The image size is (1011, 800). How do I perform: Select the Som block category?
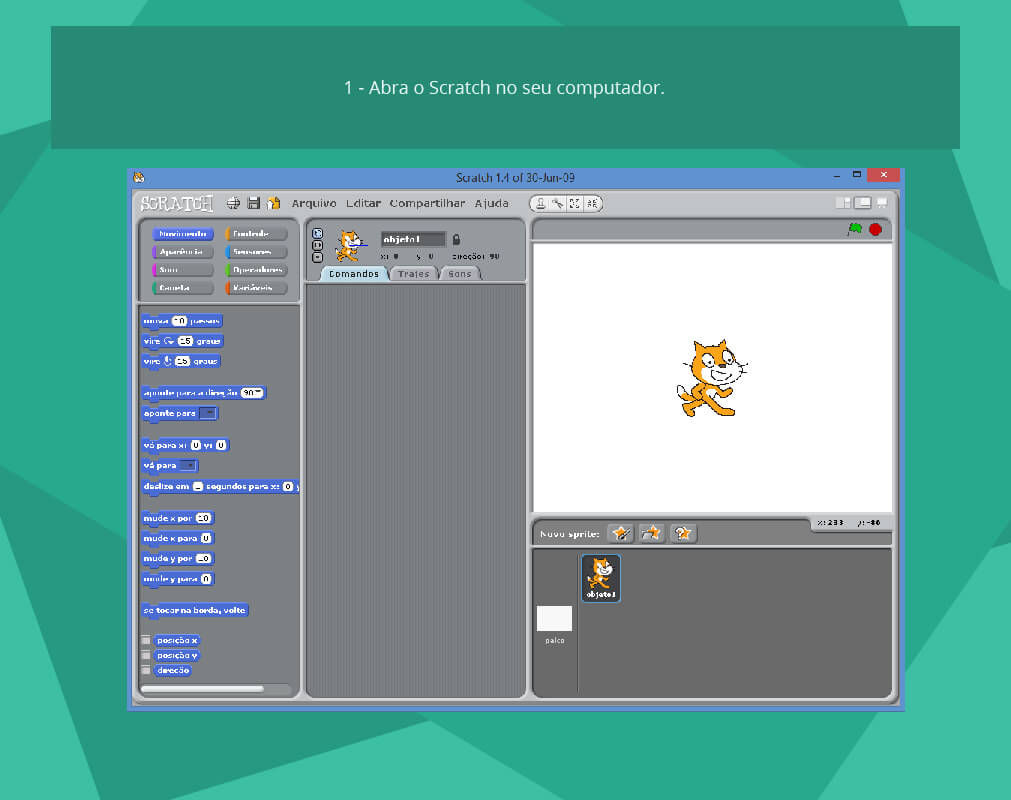pos(183,269)
